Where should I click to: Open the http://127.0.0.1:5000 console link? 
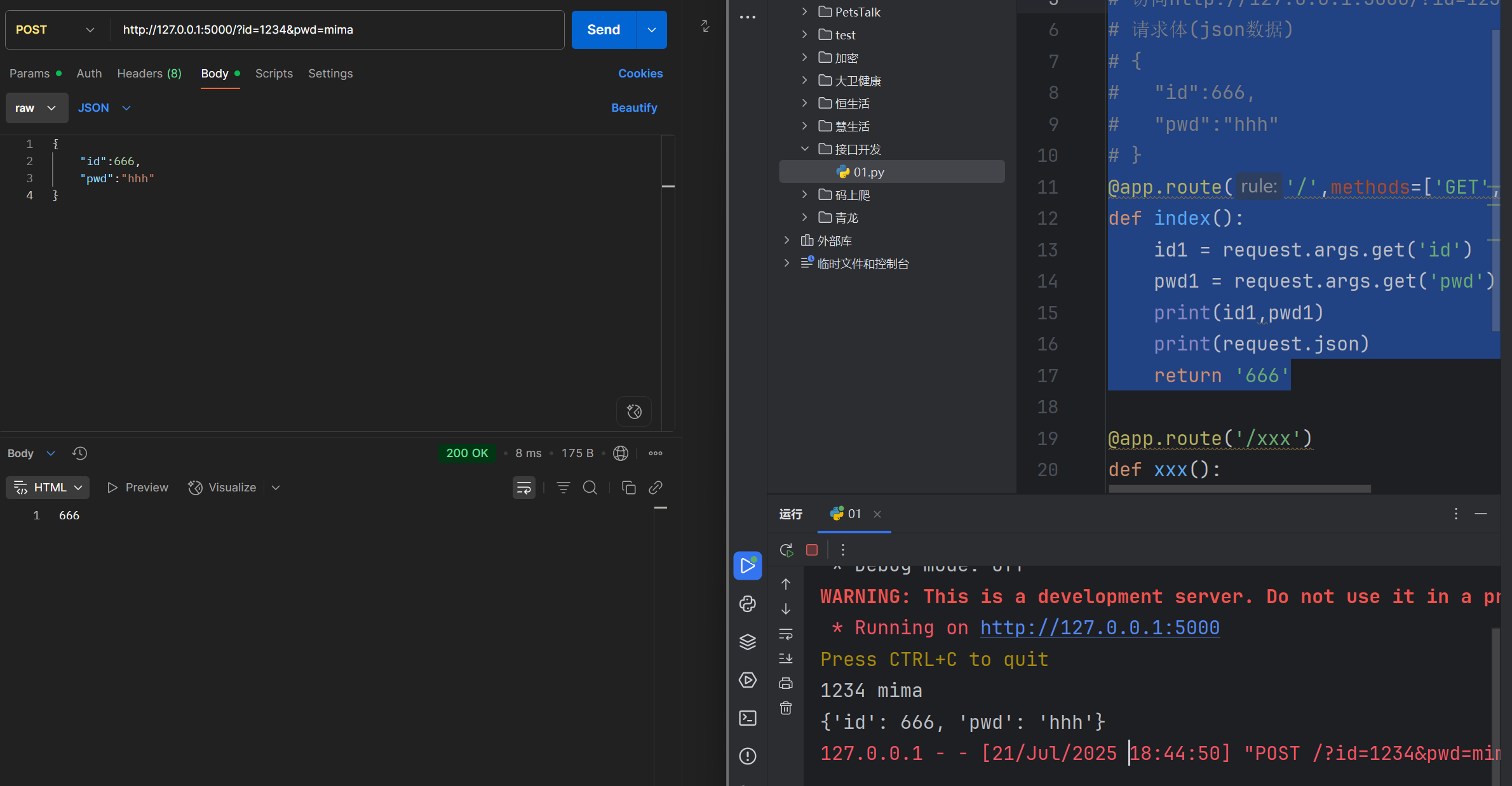point(1100,628)
